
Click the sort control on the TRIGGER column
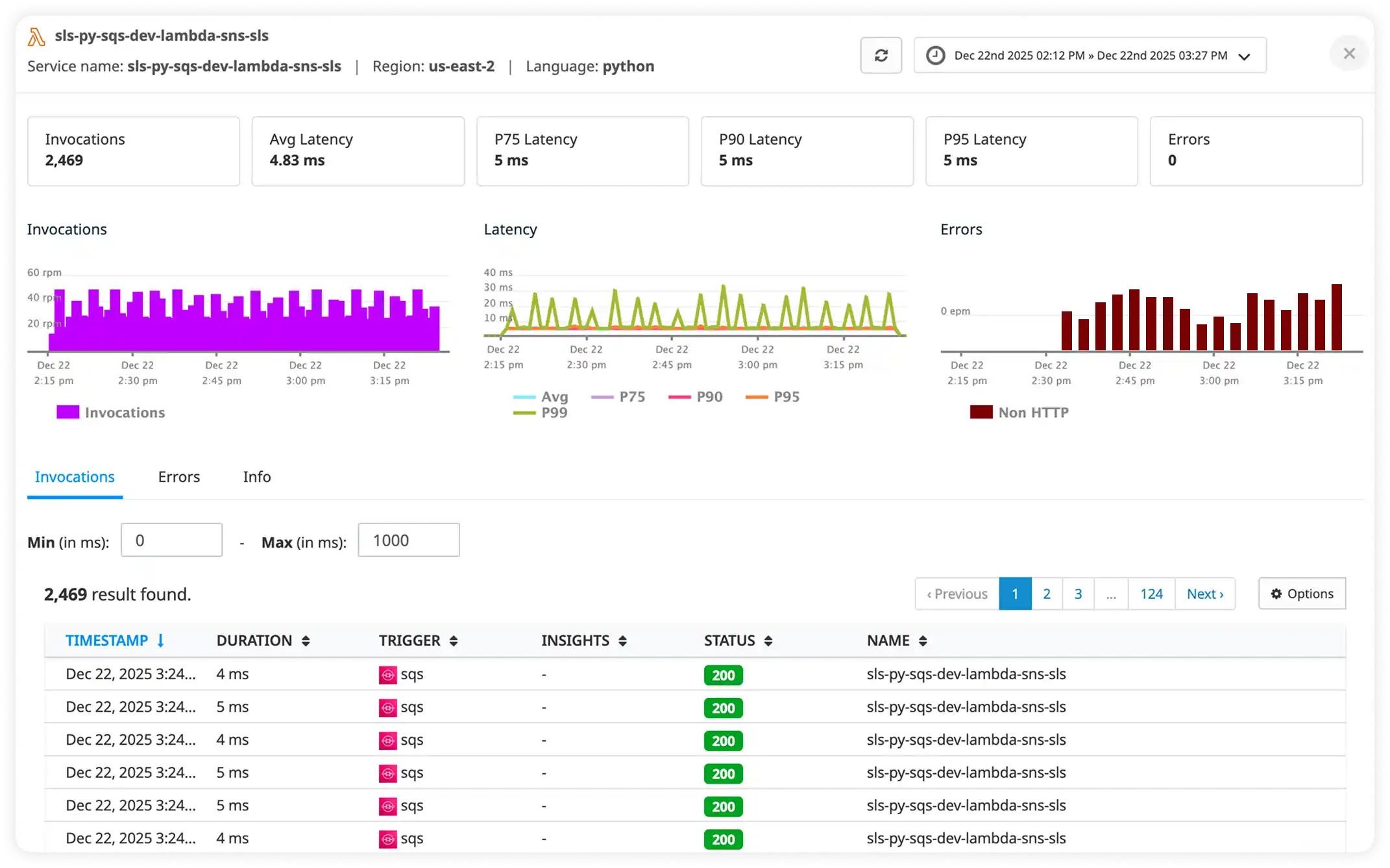click(454, 640)
